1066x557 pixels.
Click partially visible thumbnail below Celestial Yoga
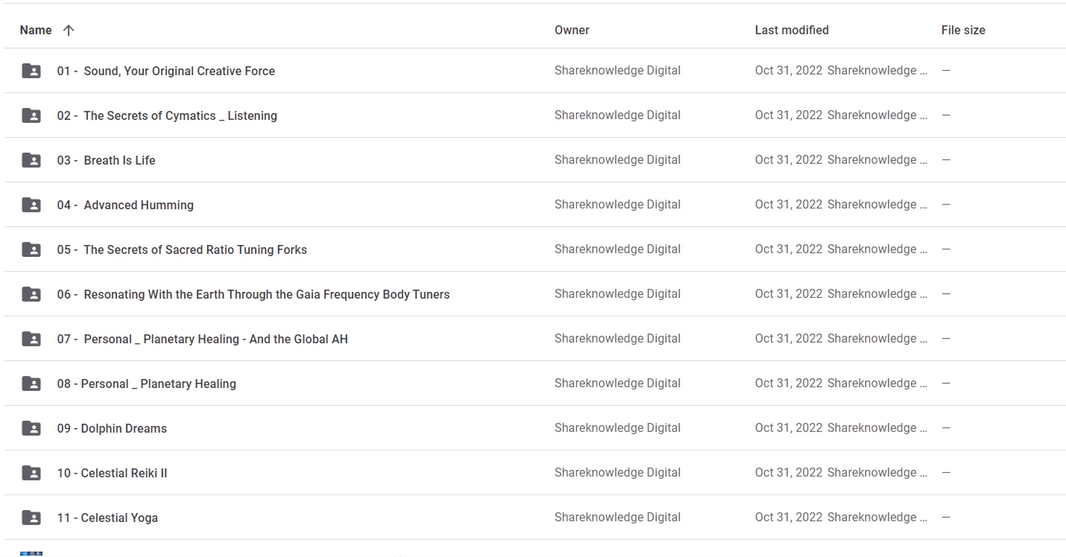click(31, 554)
